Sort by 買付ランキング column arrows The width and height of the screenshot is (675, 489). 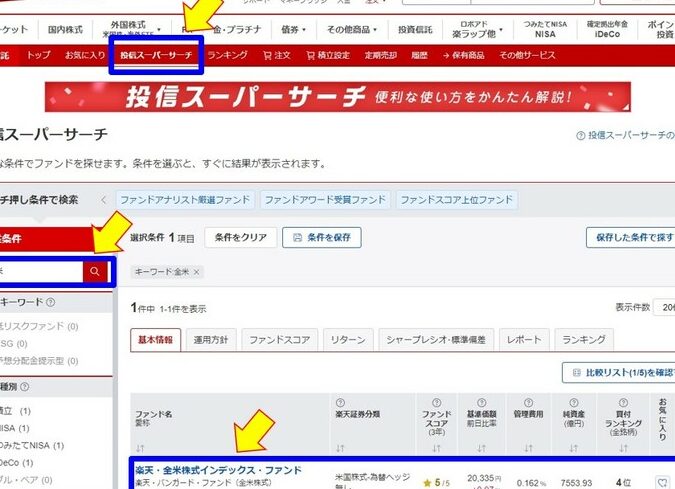623,448
